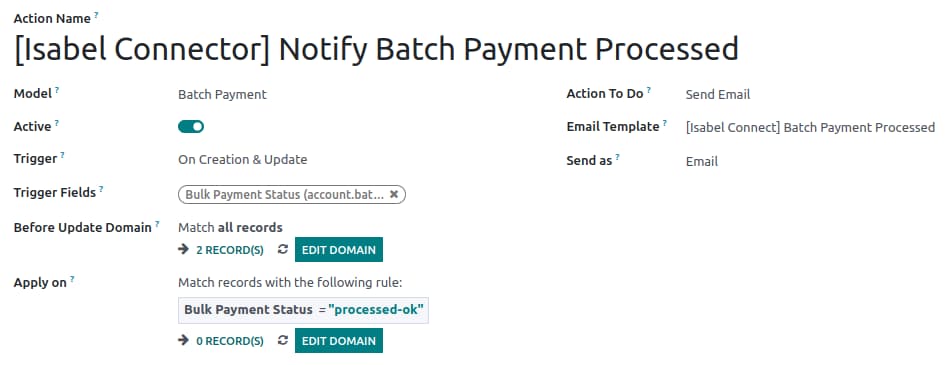Image resolution: width=946 pixels, height=365 pixels.
Task: Open the Email Template Batch Payment Processed field
Action: coord(810,128)
